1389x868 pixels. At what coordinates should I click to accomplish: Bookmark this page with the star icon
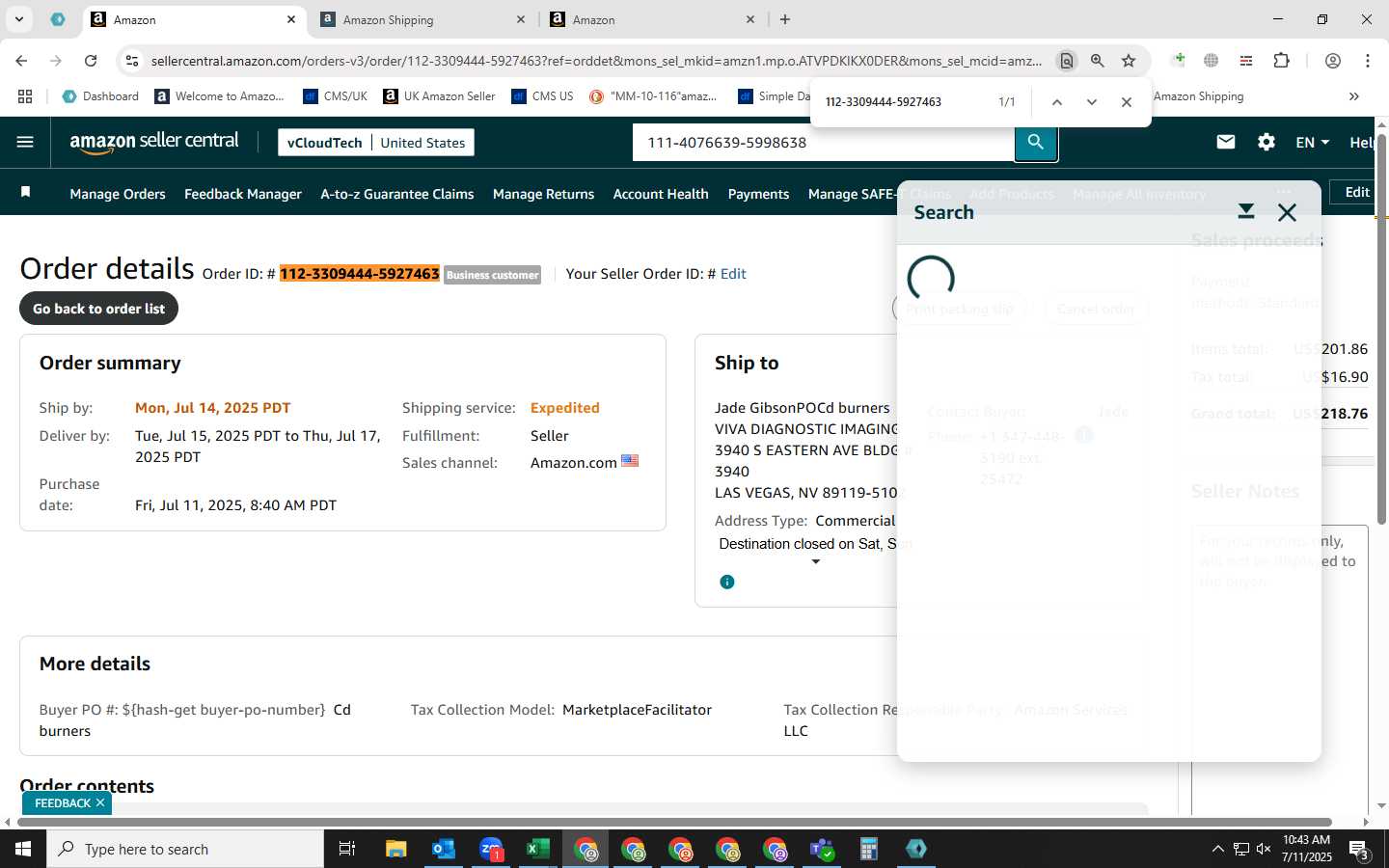click(x=1129, y=61)
